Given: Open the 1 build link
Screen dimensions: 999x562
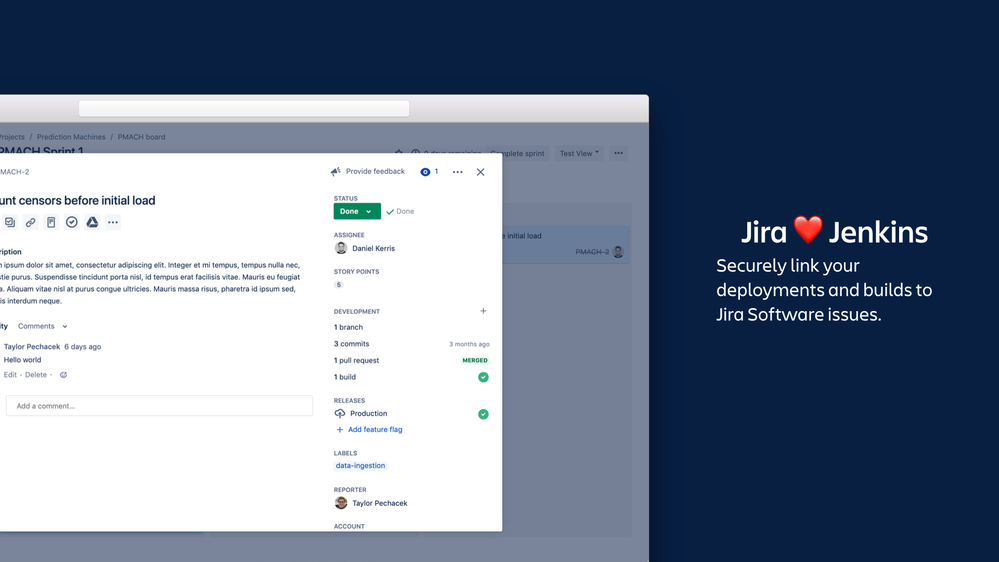Looking at the screenshot, I should pyautogui.click(x=345, y=377).
